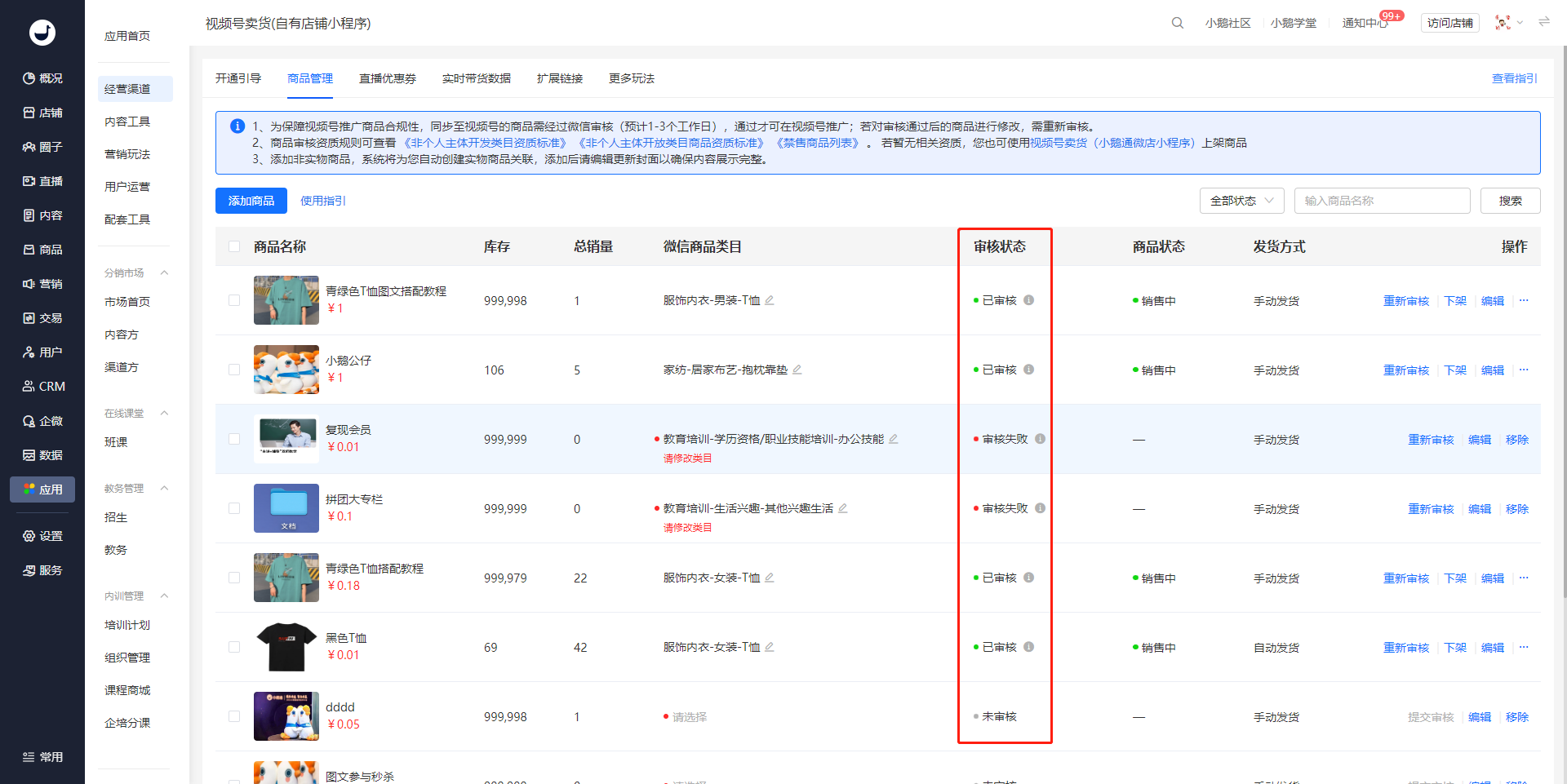Screen dimensions: 1567x784
Task: Check the box for 拼团大专栏 row
Action: 234,508
